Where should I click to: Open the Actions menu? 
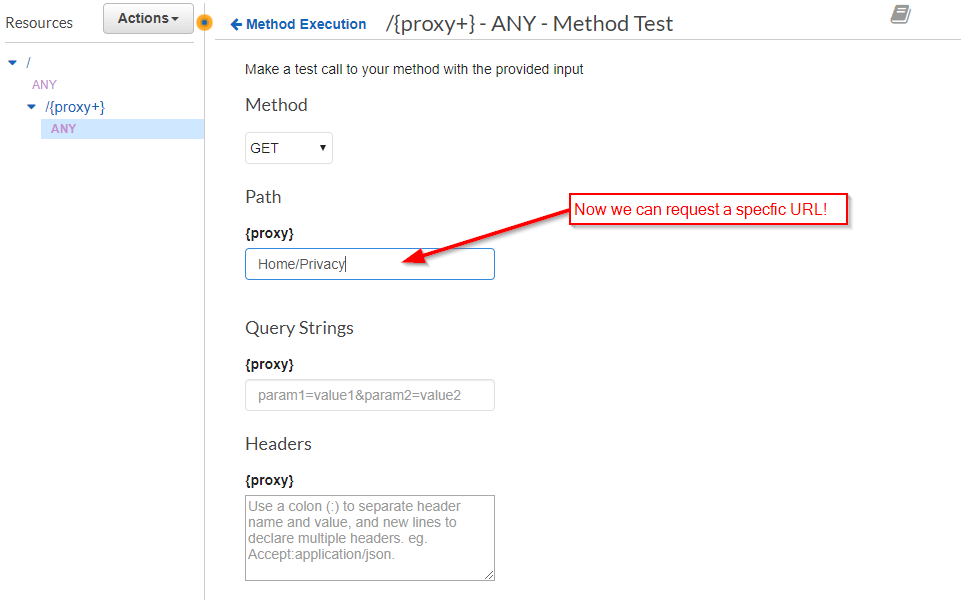(x=147, y=18)
